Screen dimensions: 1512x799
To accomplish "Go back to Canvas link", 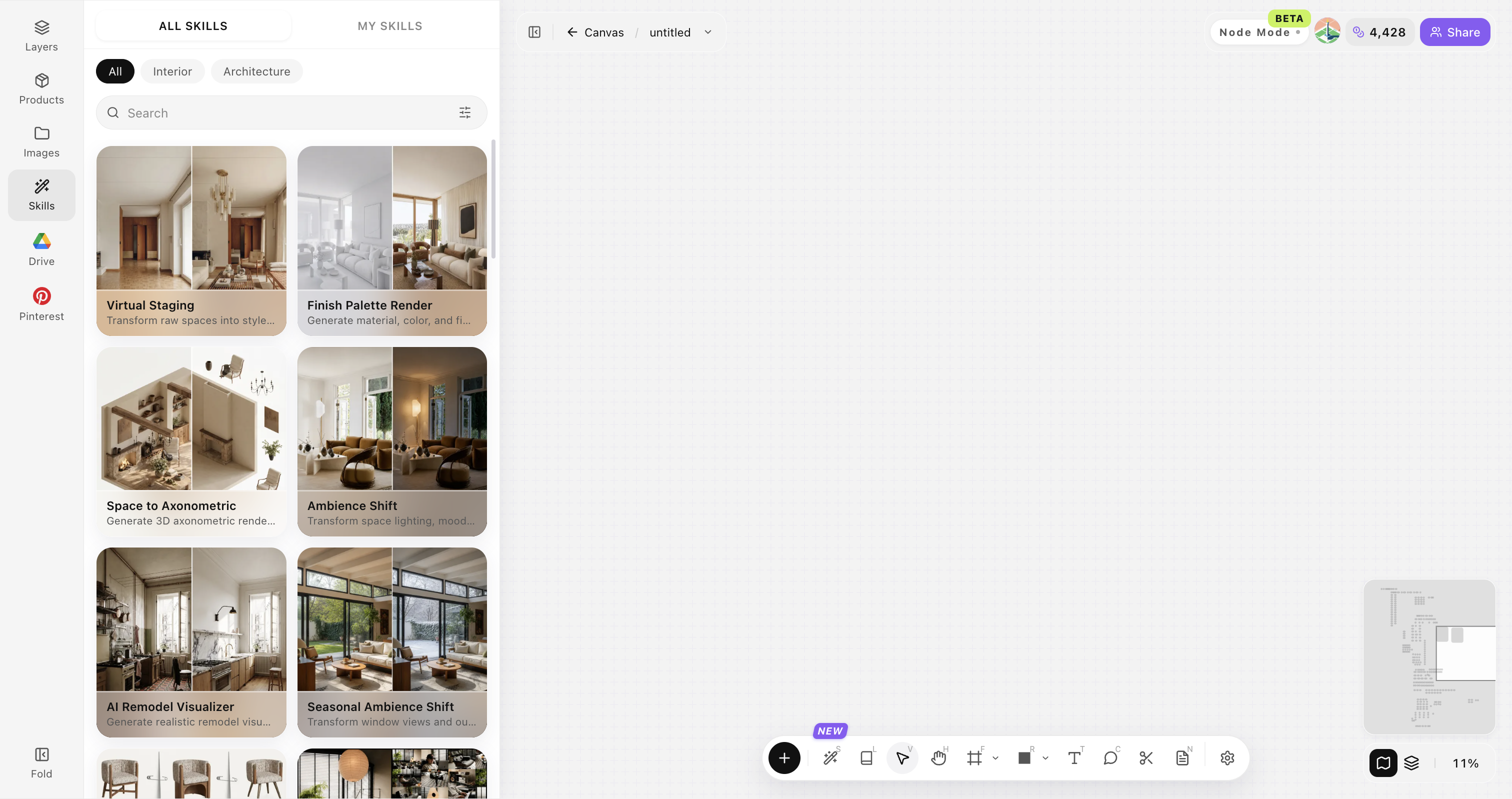I will click(595, 32).
